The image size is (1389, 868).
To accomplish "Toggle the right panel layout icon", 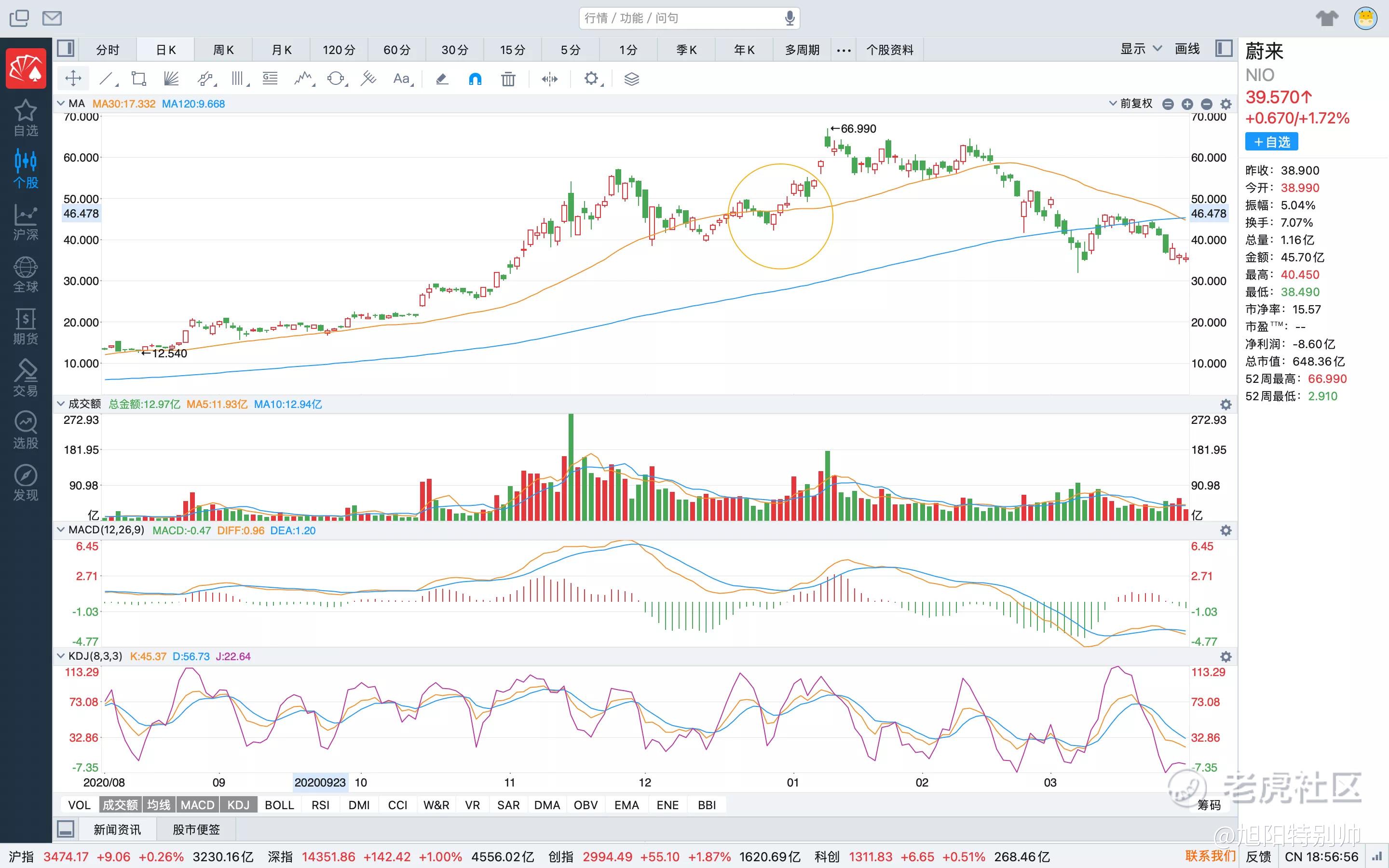I will pos(1224,48).
